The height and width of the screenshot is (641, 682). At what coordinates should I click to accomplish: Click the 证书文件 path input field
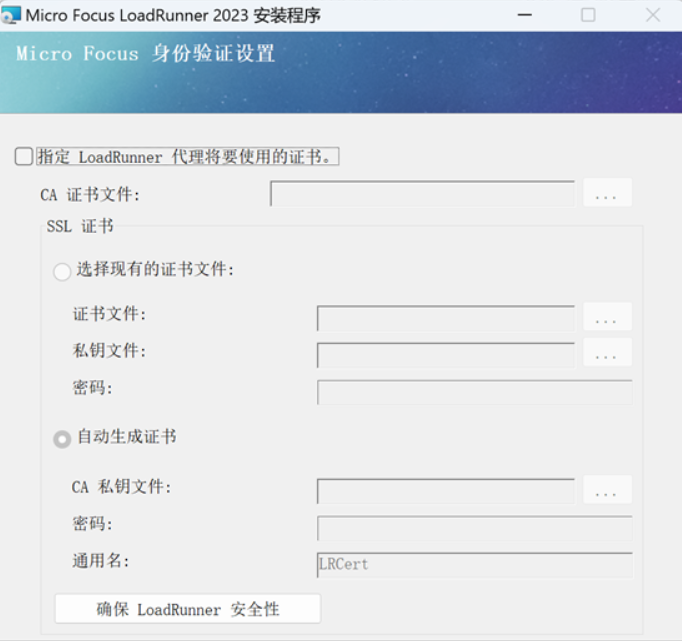coord(446,318)
